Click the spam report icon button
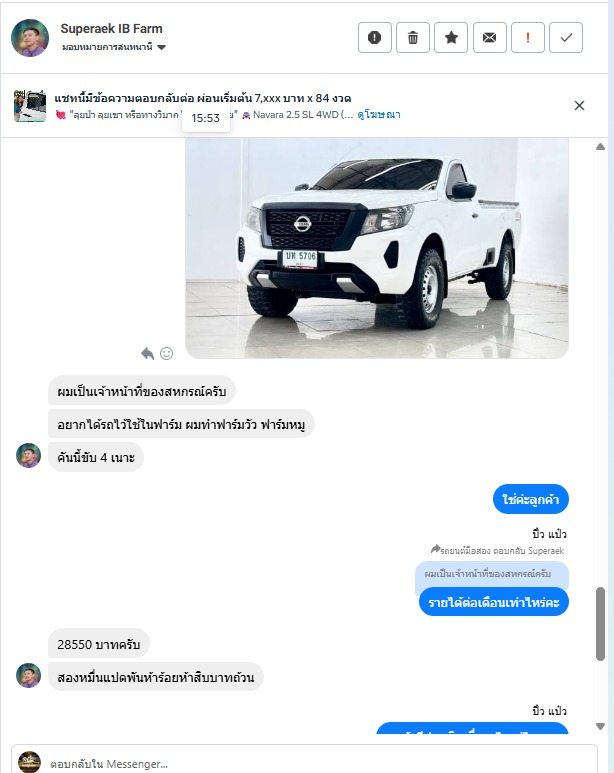The image size is (614, 773). point(374,37)
